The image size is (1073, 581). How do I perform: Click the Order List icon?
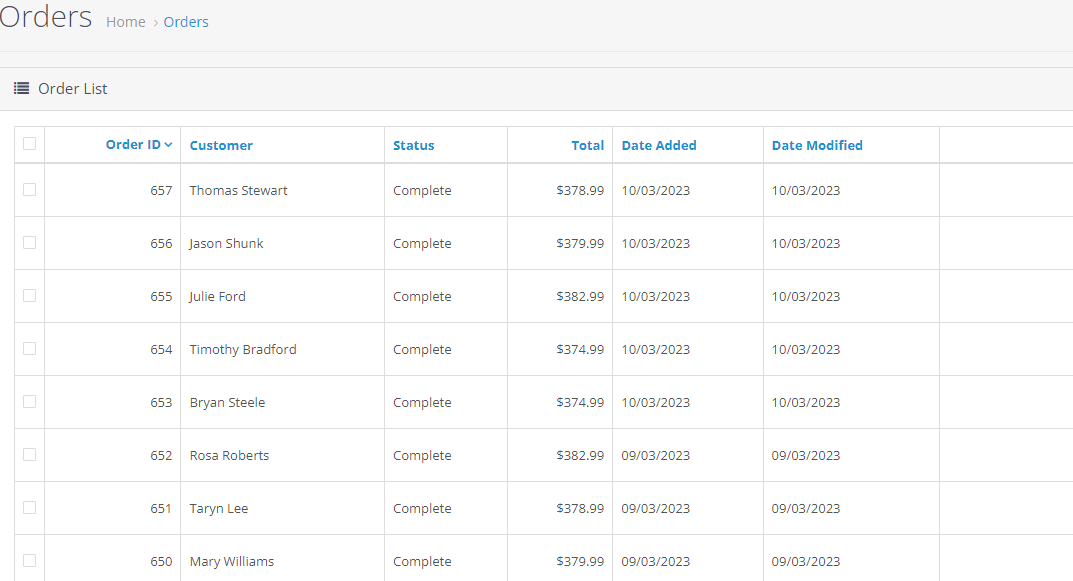pyautogui.click(x=21, y=89)
